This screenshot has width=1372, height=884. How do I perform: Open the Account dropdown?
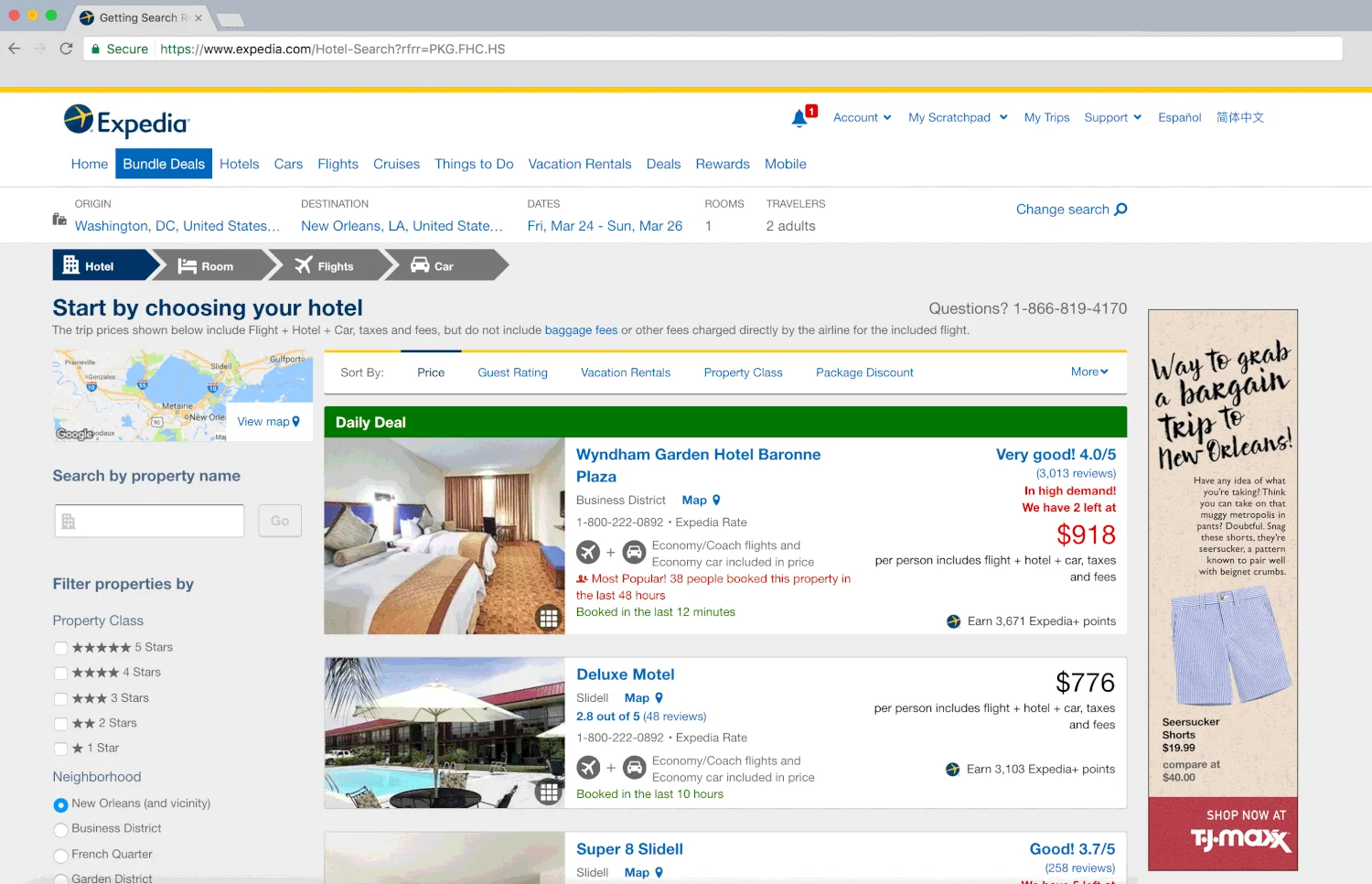click(x=862, y=117)
